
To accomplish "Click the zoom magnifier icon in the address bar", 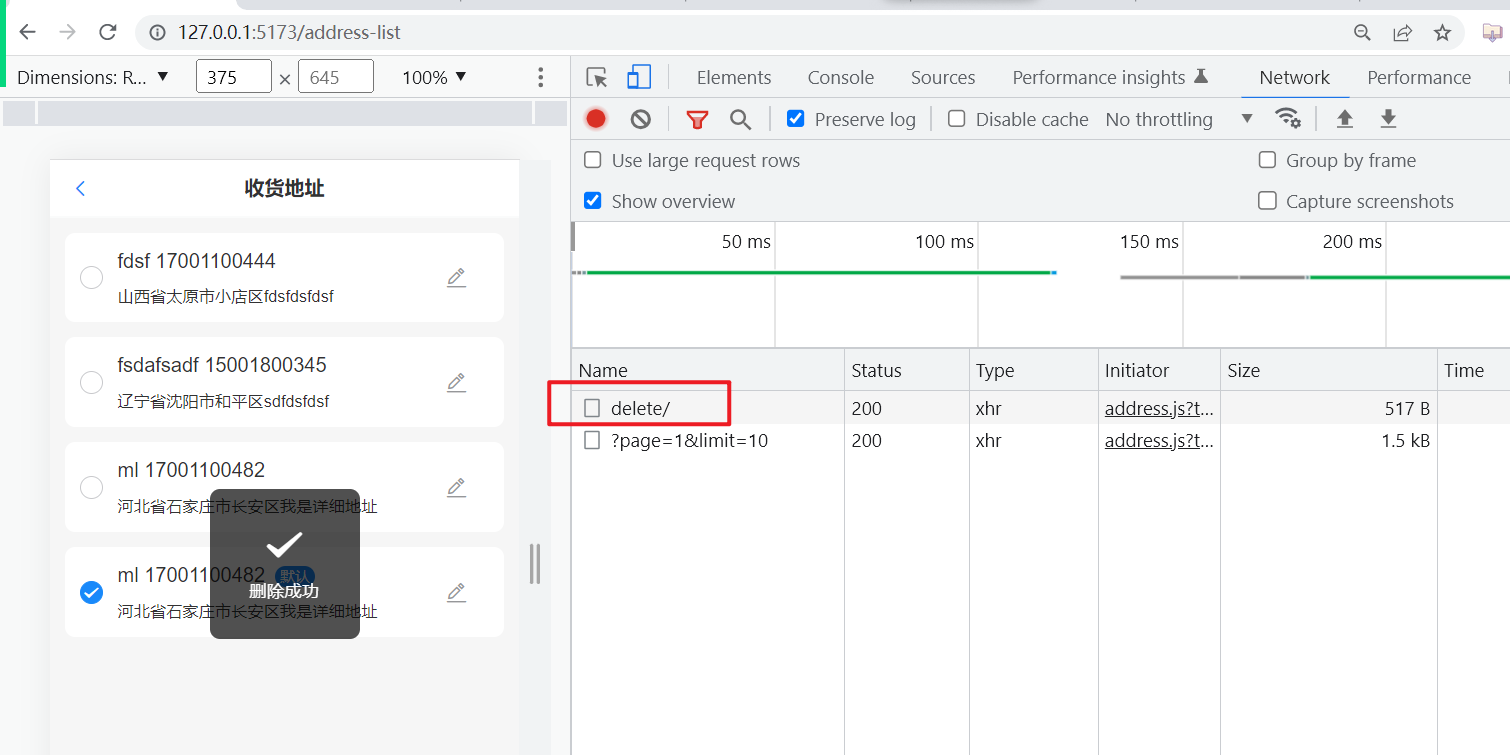I will tap(1362, 33).
